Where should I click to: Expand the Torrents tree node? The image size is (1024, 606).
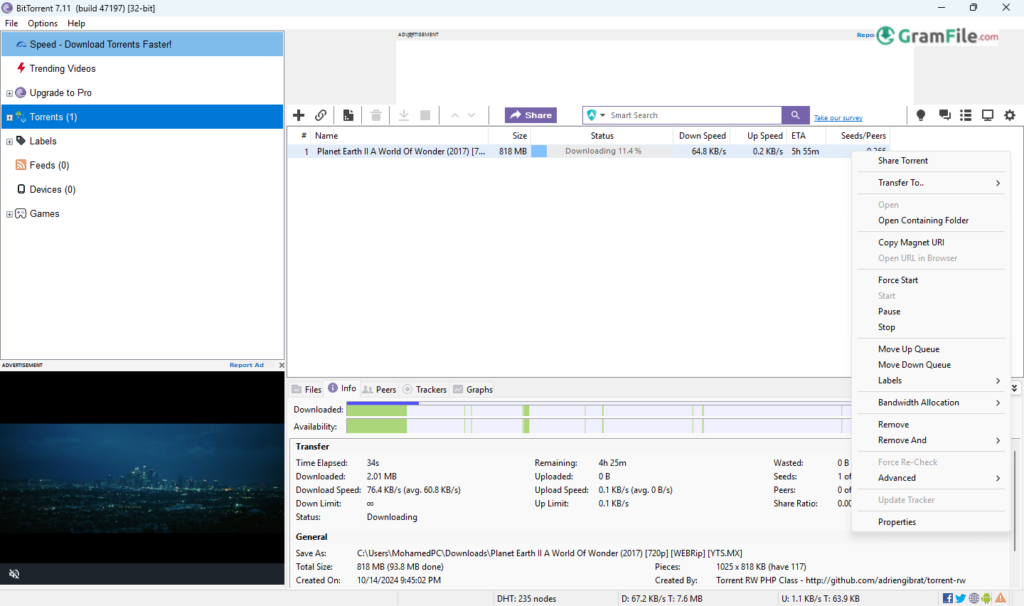9,118
